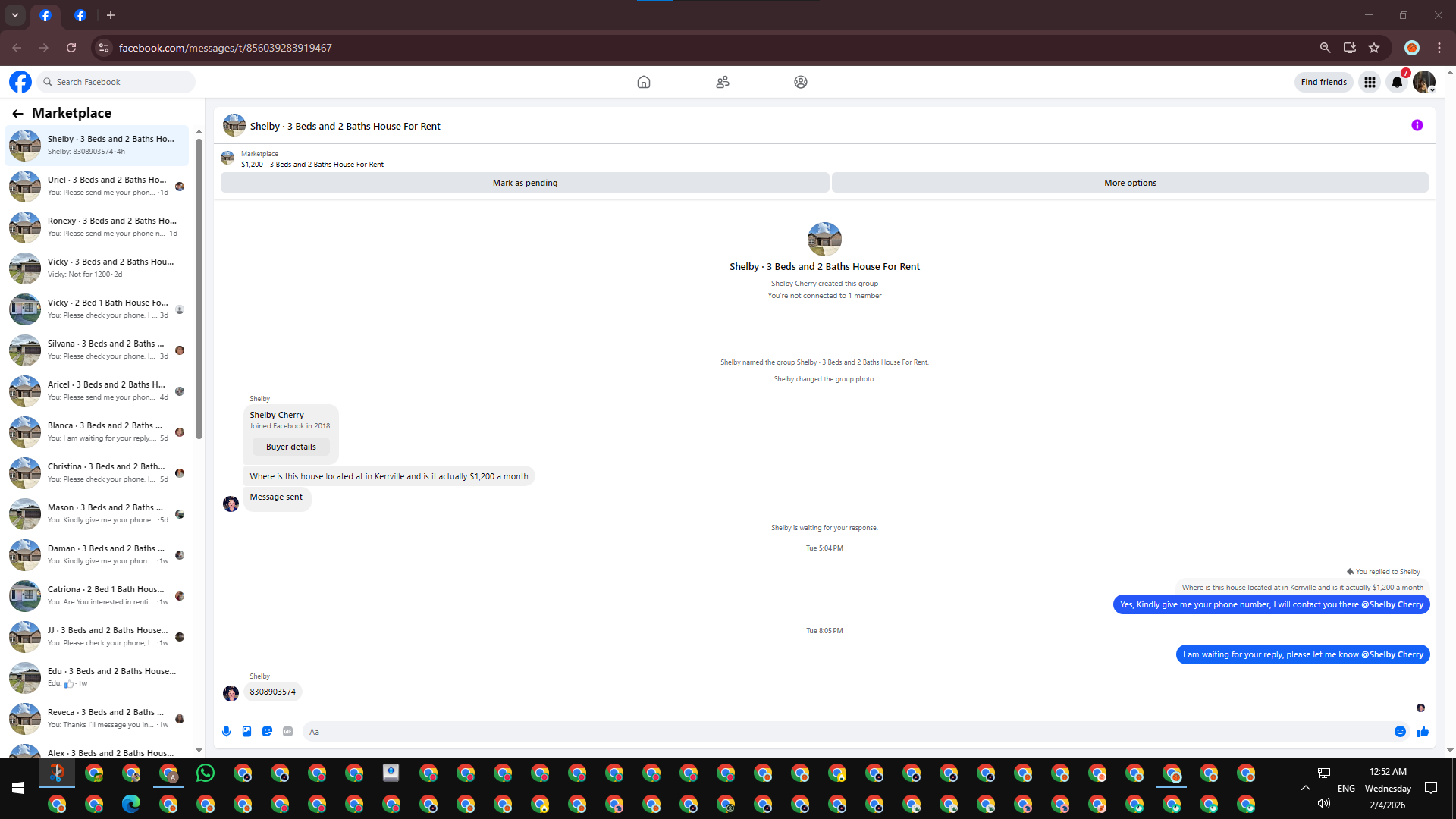Open the sticker picker icon
The width and height of the screenshot is (1456, 819).
(x=267, y=731)
